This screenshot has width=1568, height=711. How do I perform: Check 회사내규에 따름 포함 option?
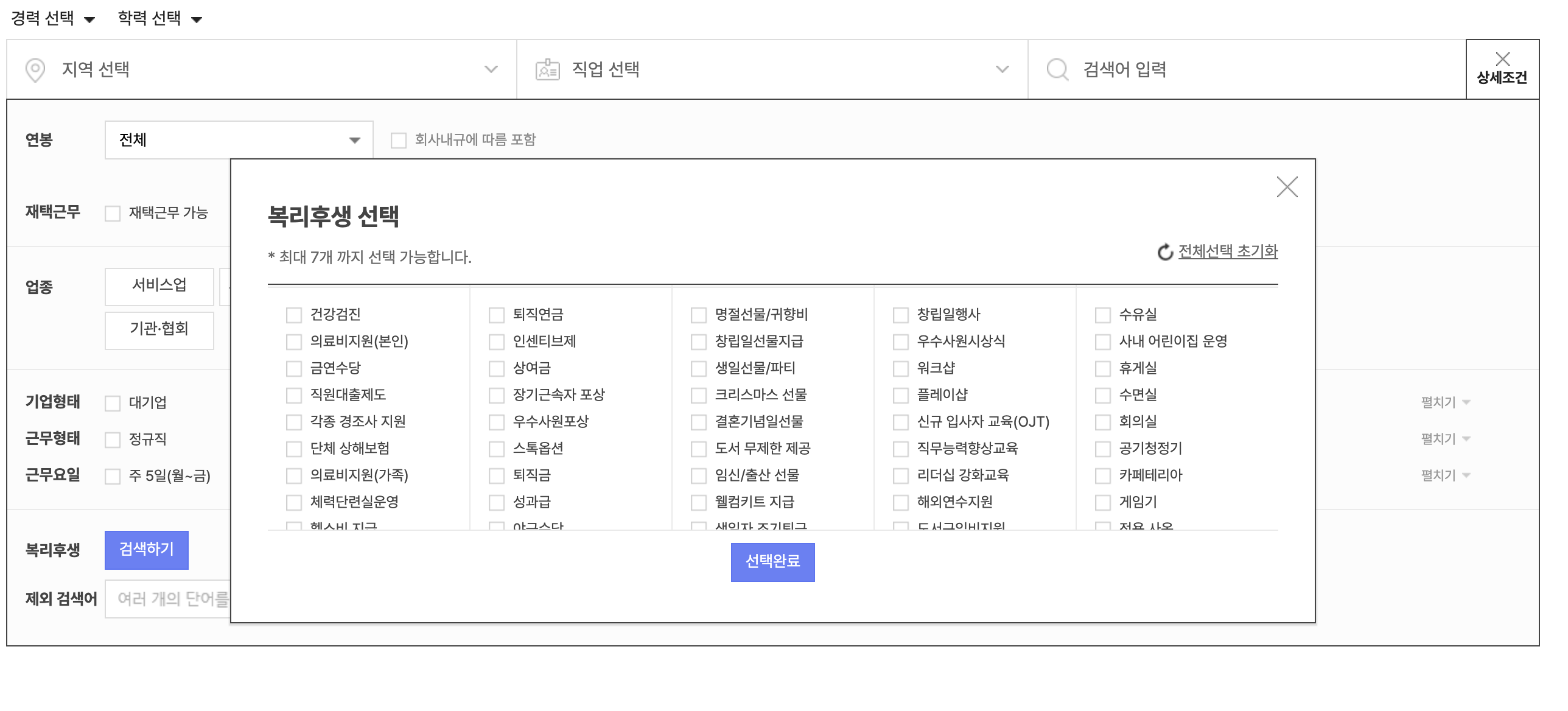[x=399, y=141]
